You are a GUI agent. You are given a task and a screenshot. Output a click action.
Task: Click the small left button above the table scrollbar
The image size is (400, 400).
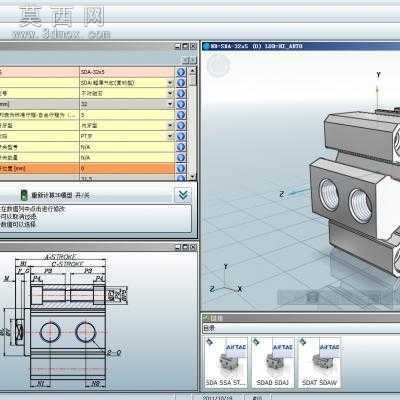click(186, 60)
